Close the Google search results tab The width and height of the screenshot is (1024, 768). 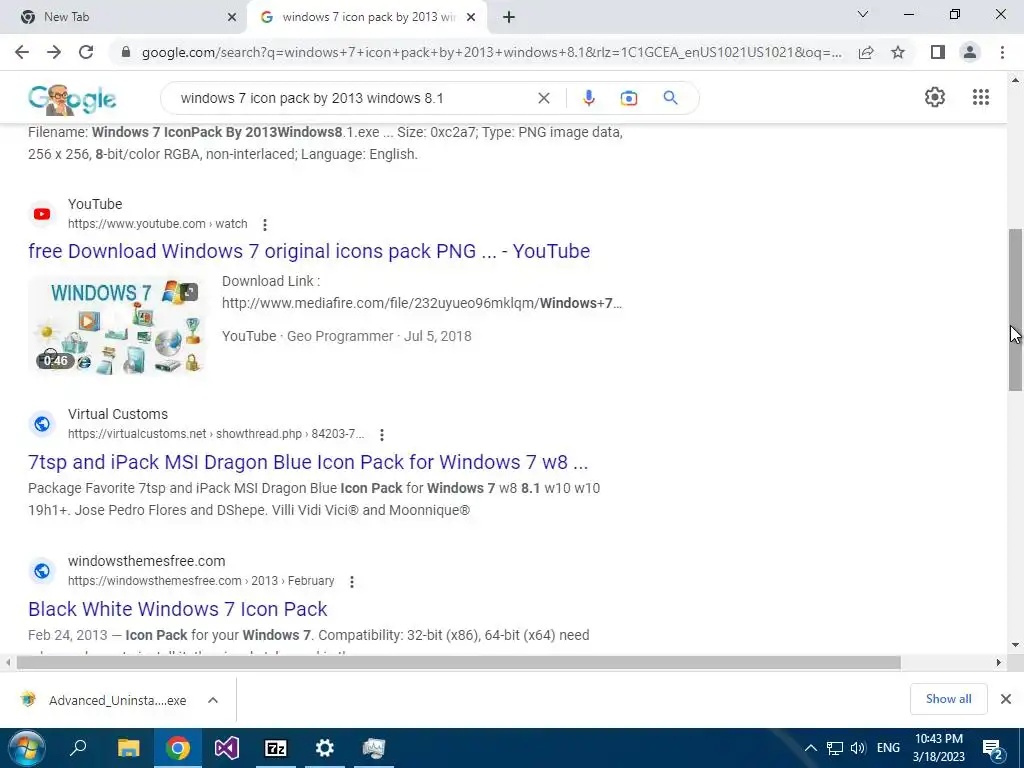pos(471,18)
